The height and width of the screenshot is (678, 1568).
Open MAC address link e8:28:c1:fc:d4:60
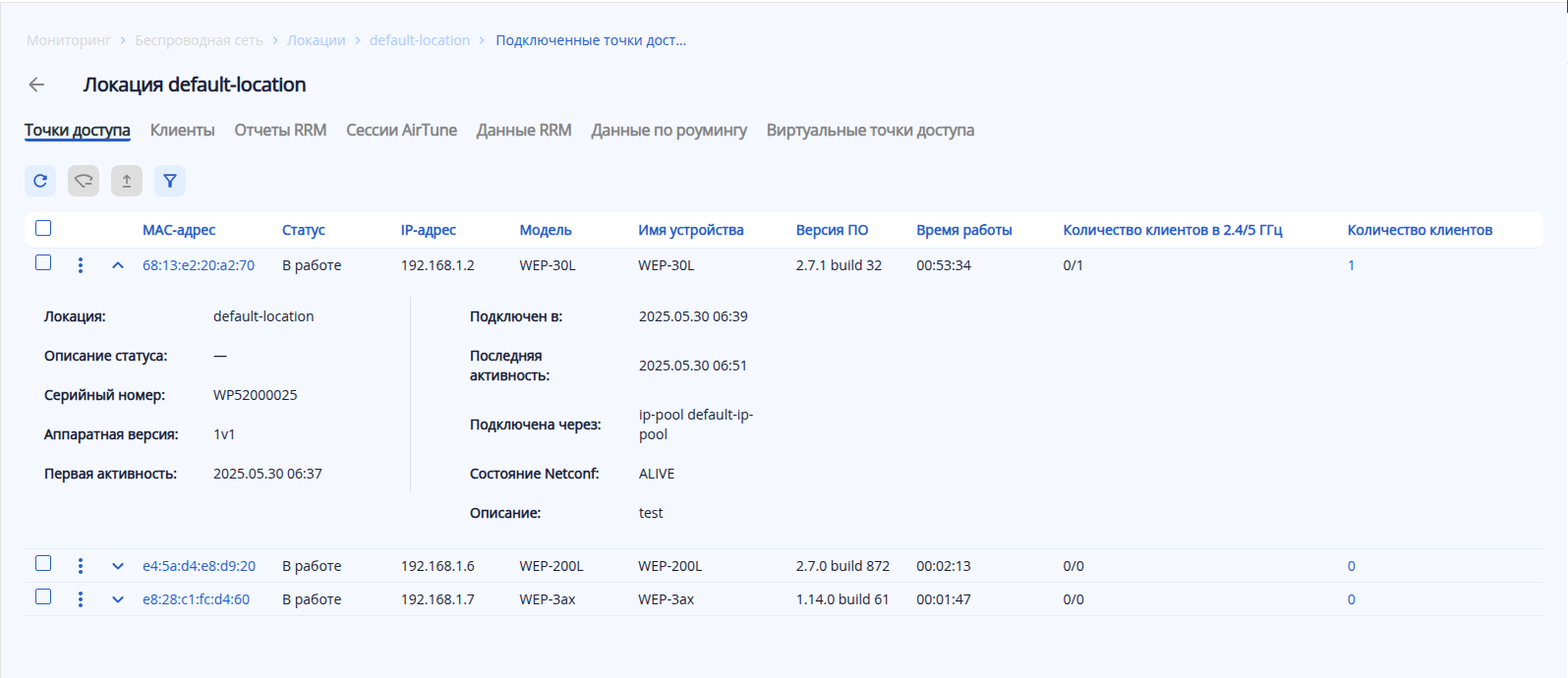[196, 599]
